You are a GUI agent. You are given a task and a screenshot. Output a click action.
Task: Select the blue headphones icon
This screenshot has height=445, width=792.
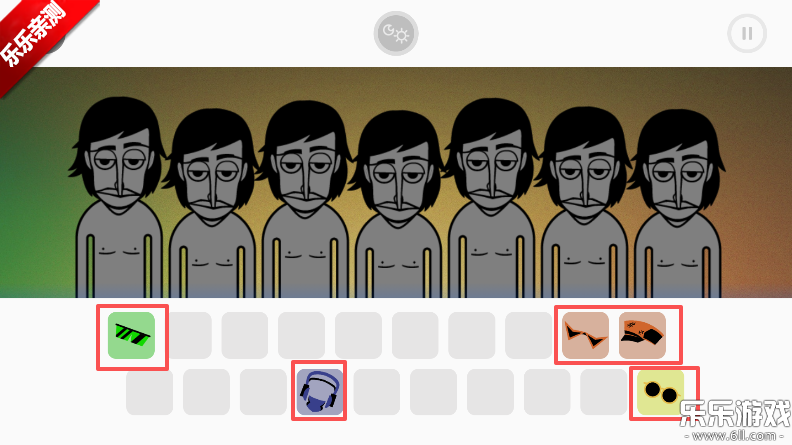click(x=320, y=392)
